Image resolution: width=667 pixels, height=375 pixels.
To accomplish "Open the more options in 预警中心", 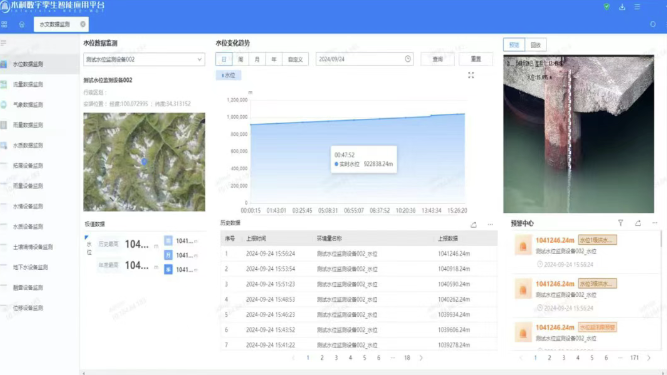I will click(x=655, y=223).
